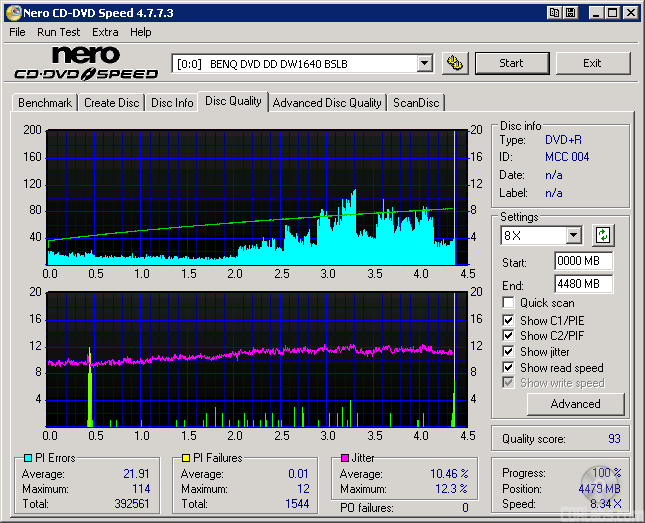Image resolution: width=645 pixels, height=523 pixels.
Task: Toggle the Show jitter checkbox
Action: (509, 352)
